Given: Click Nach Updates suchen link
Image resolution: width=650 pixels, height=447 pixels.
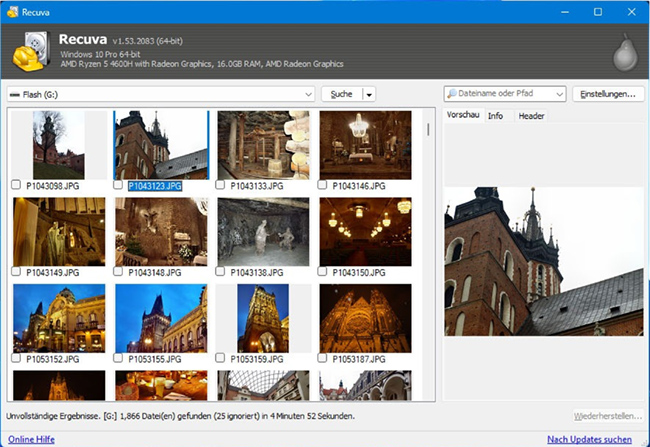Looking at the screenshot, I should click(589, 439).
